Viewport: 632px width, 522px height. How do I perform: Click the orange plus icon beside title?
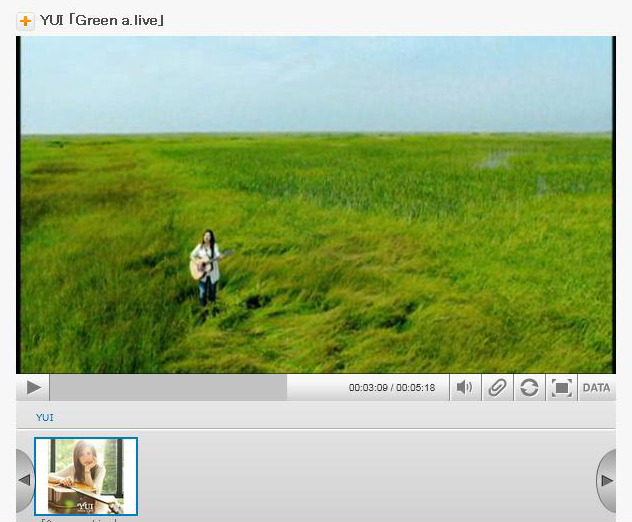(25, 21)
